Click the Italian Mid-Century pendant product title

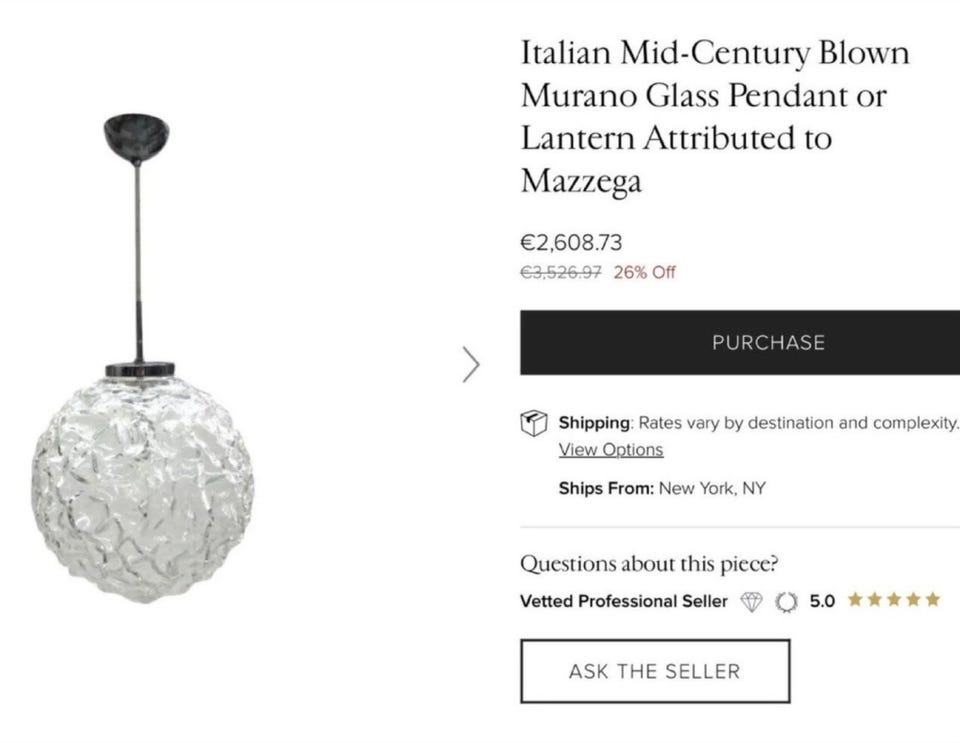coord(715,117)
